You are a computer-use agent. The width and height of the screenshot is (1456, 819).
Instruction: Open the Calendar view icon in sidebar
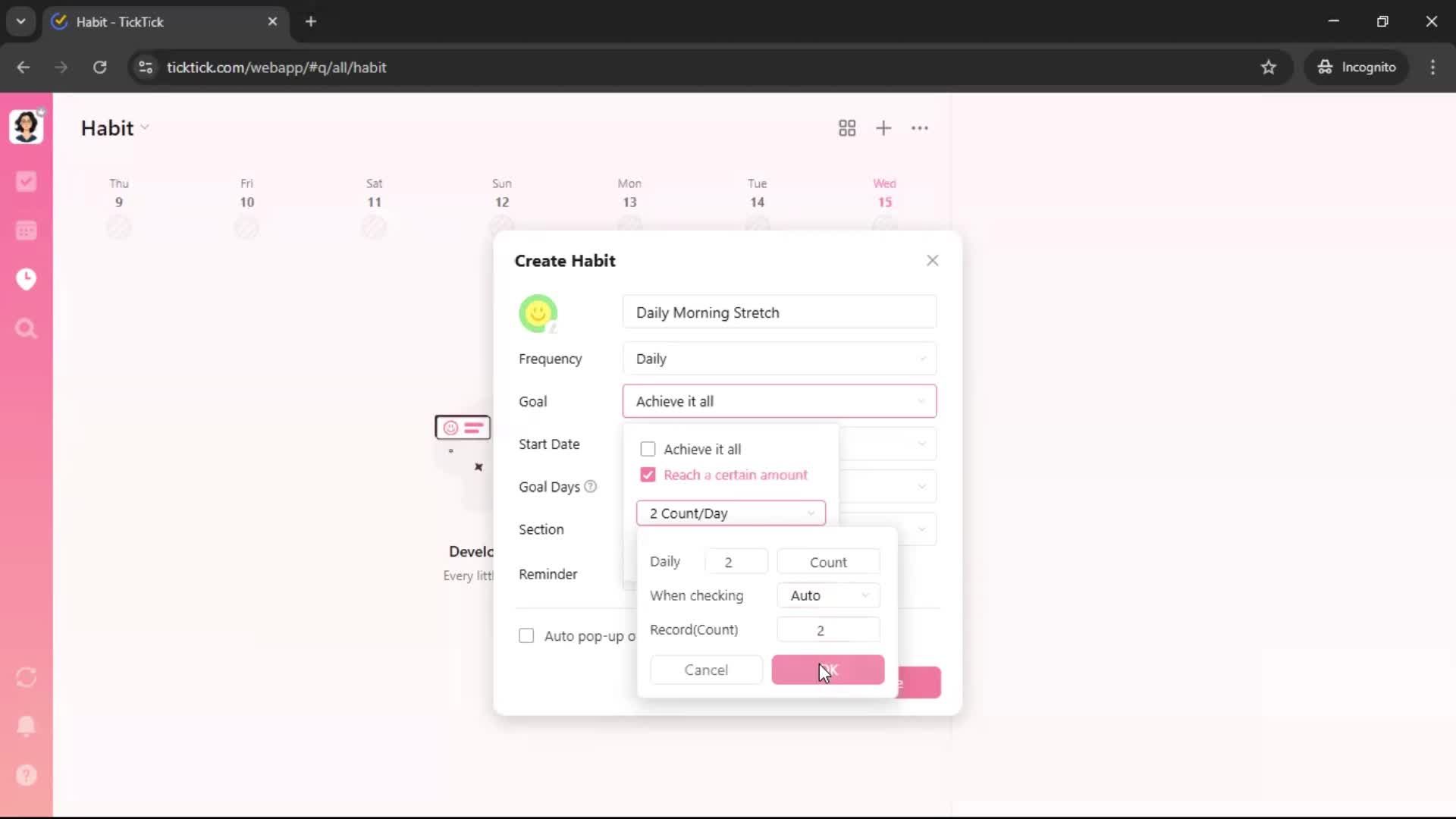[x=27, y=231]
